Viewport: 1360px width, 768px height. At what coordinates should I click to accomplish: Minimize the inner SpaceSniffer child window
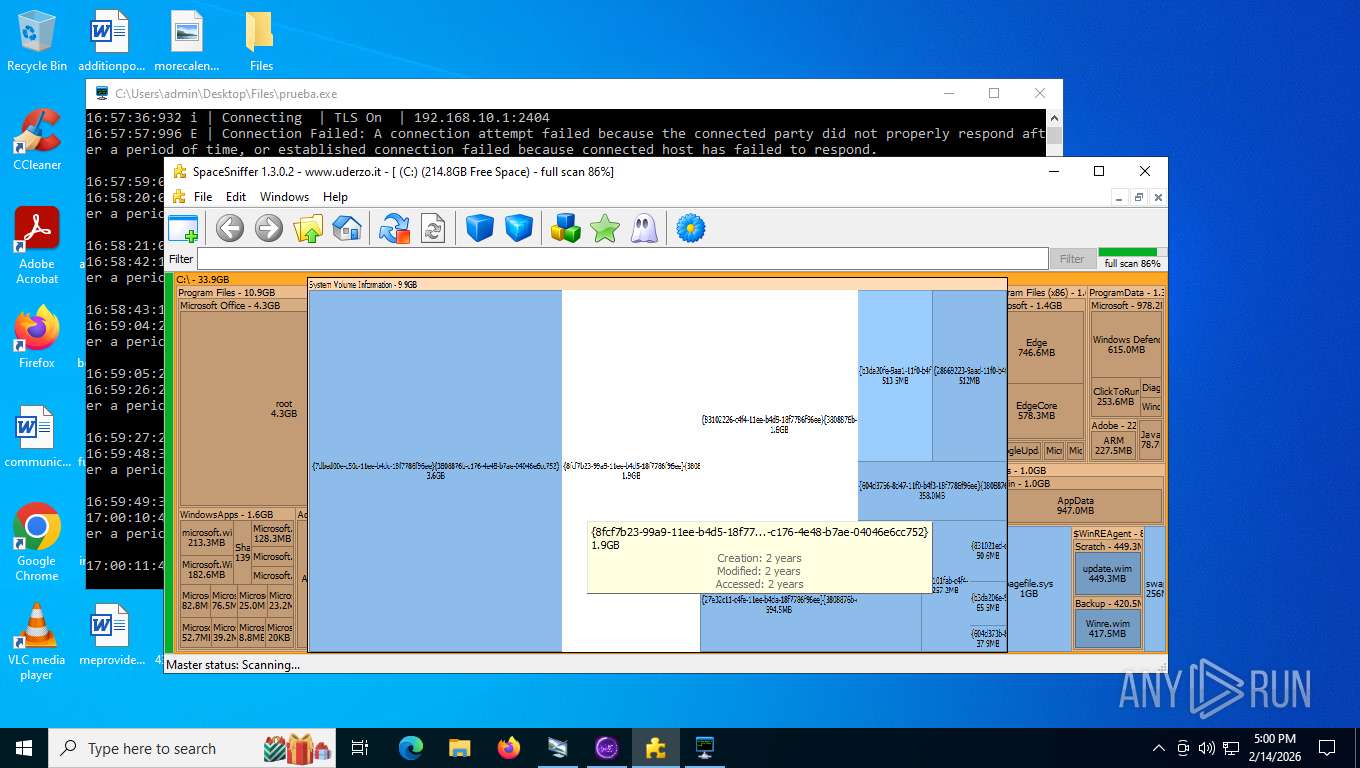click(1121, 198)
